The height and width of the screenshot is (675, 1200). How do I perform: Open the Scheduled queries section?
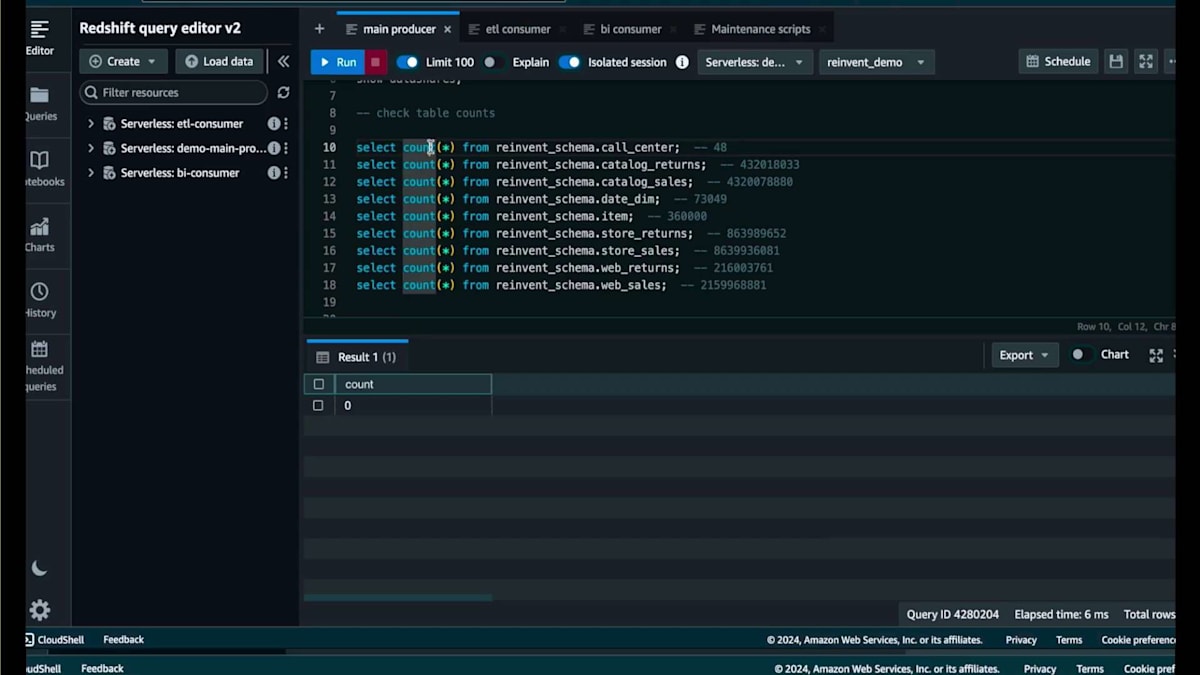pos(42,365)
